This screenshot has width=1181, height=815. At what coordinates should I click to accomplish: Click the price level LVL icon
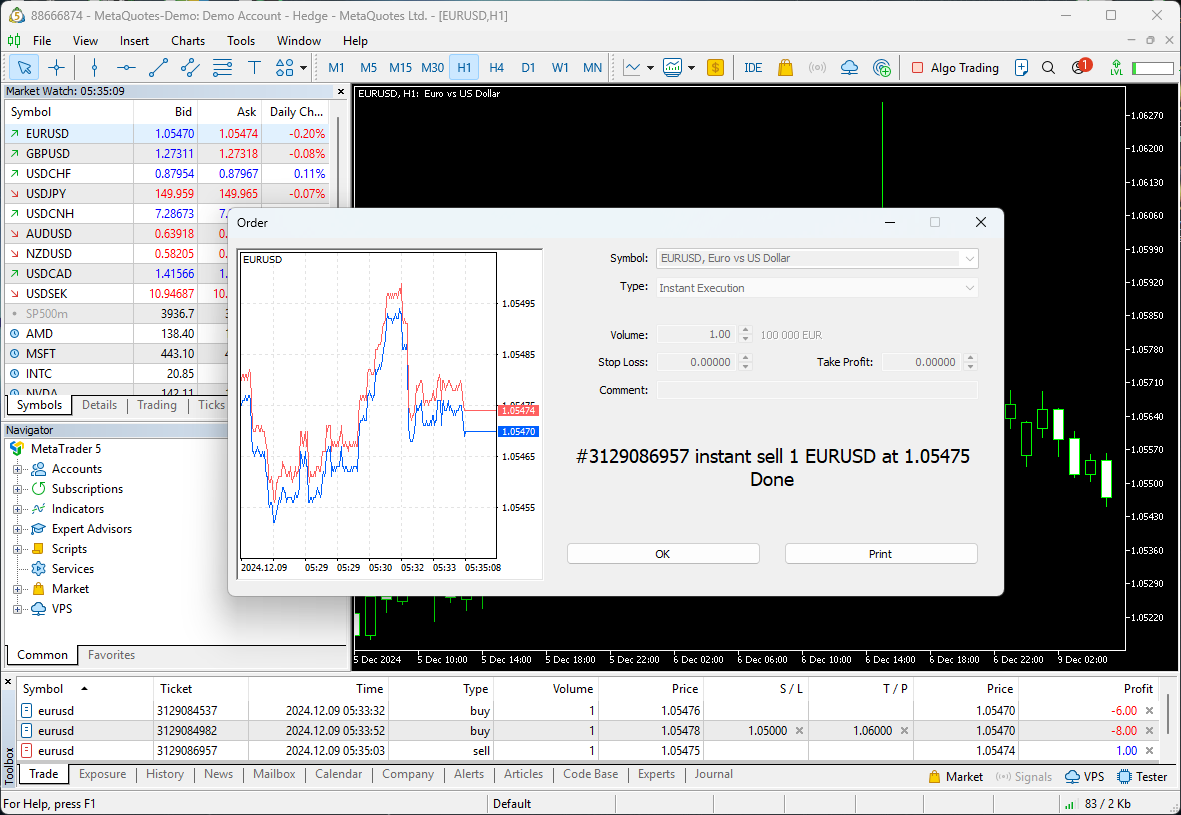coord(1116,68)
